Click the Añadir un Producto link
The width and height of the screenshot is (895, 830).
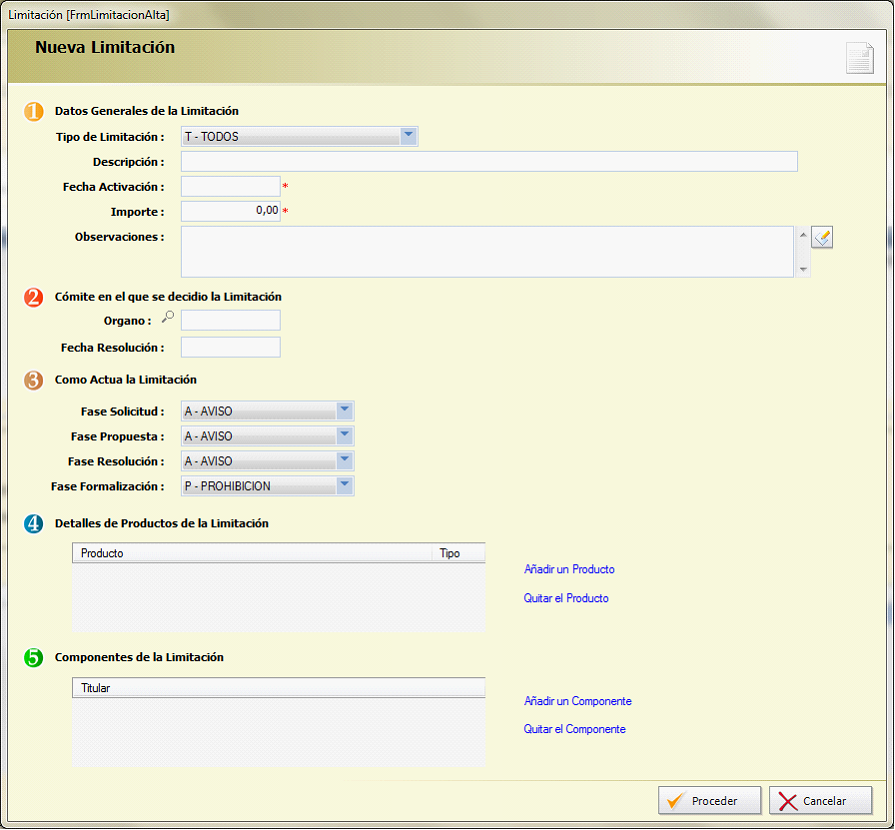(x=569, y=569)
